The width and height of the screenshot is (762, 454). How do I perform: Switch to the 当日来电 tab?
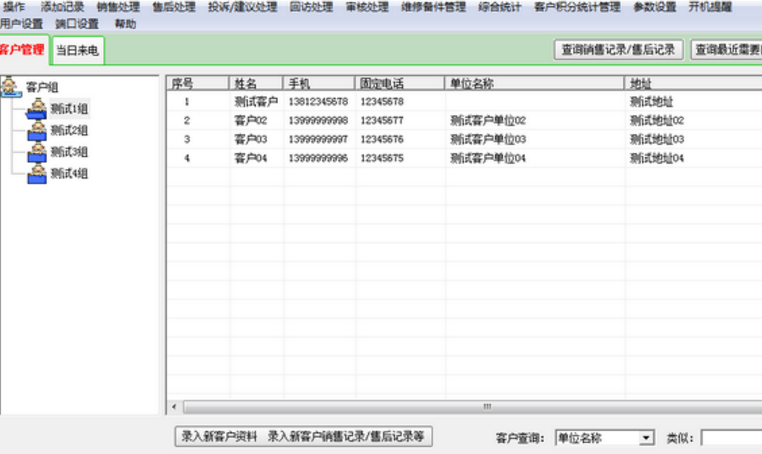[x=77, y=50]
